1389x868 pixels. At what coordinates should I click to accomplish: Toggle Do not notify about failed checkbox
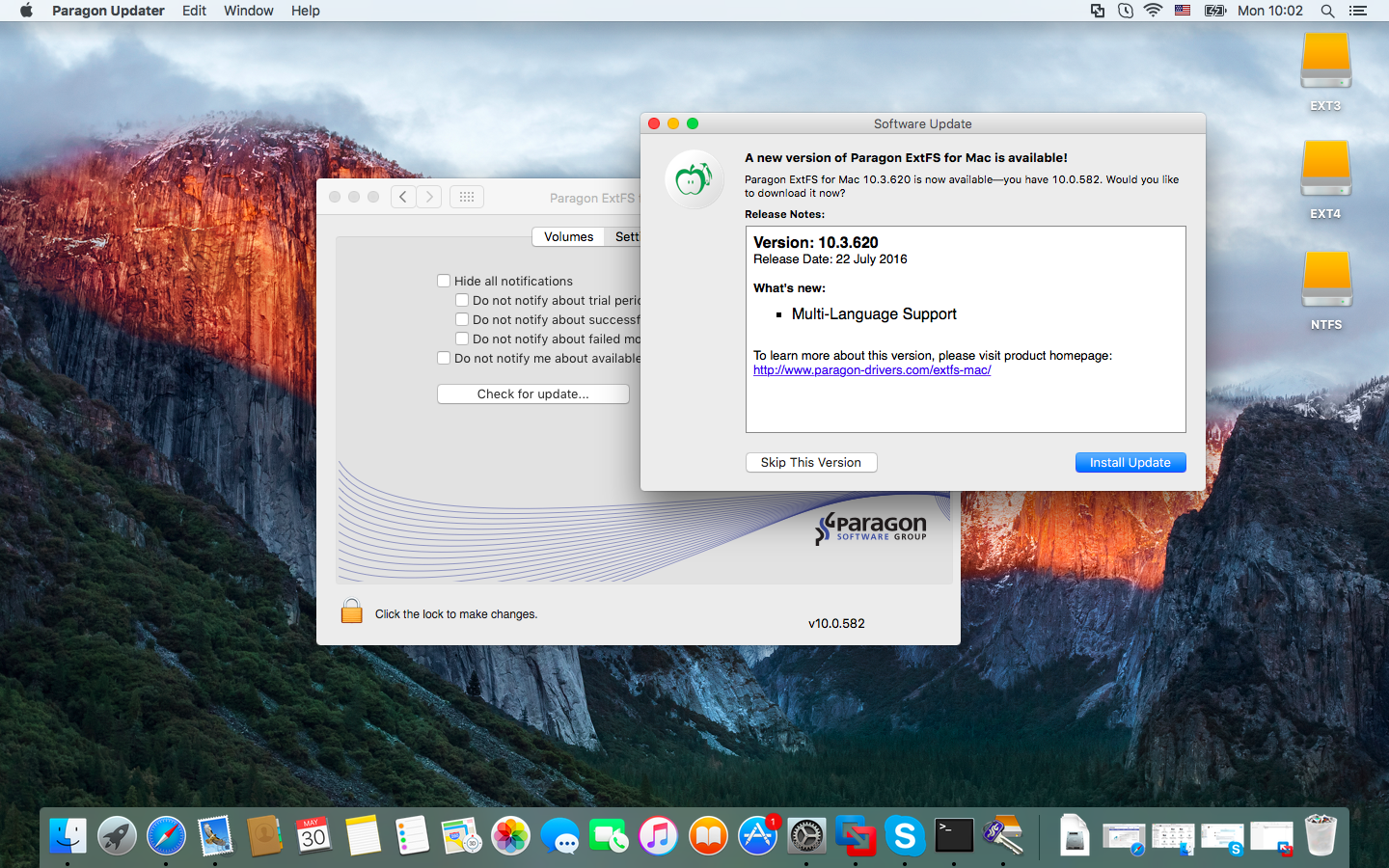(x=462, y=339)
